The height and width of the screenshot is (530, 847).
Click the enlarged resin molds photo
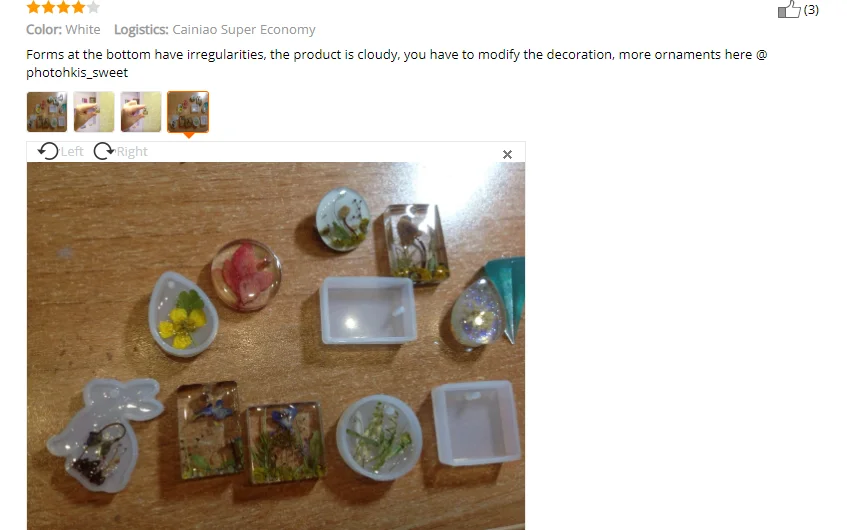tap(275, 346)
